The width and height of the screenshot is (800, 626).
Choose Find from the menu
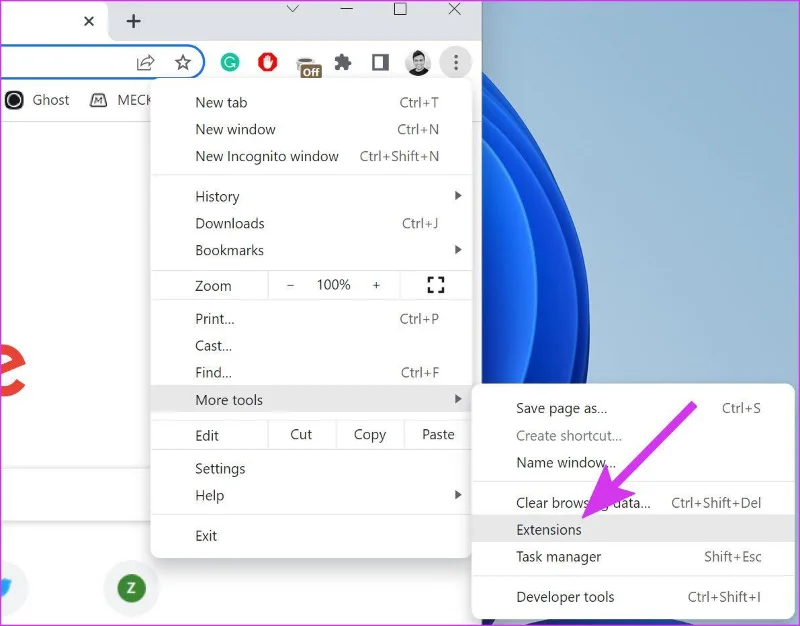tap(311, 372)
